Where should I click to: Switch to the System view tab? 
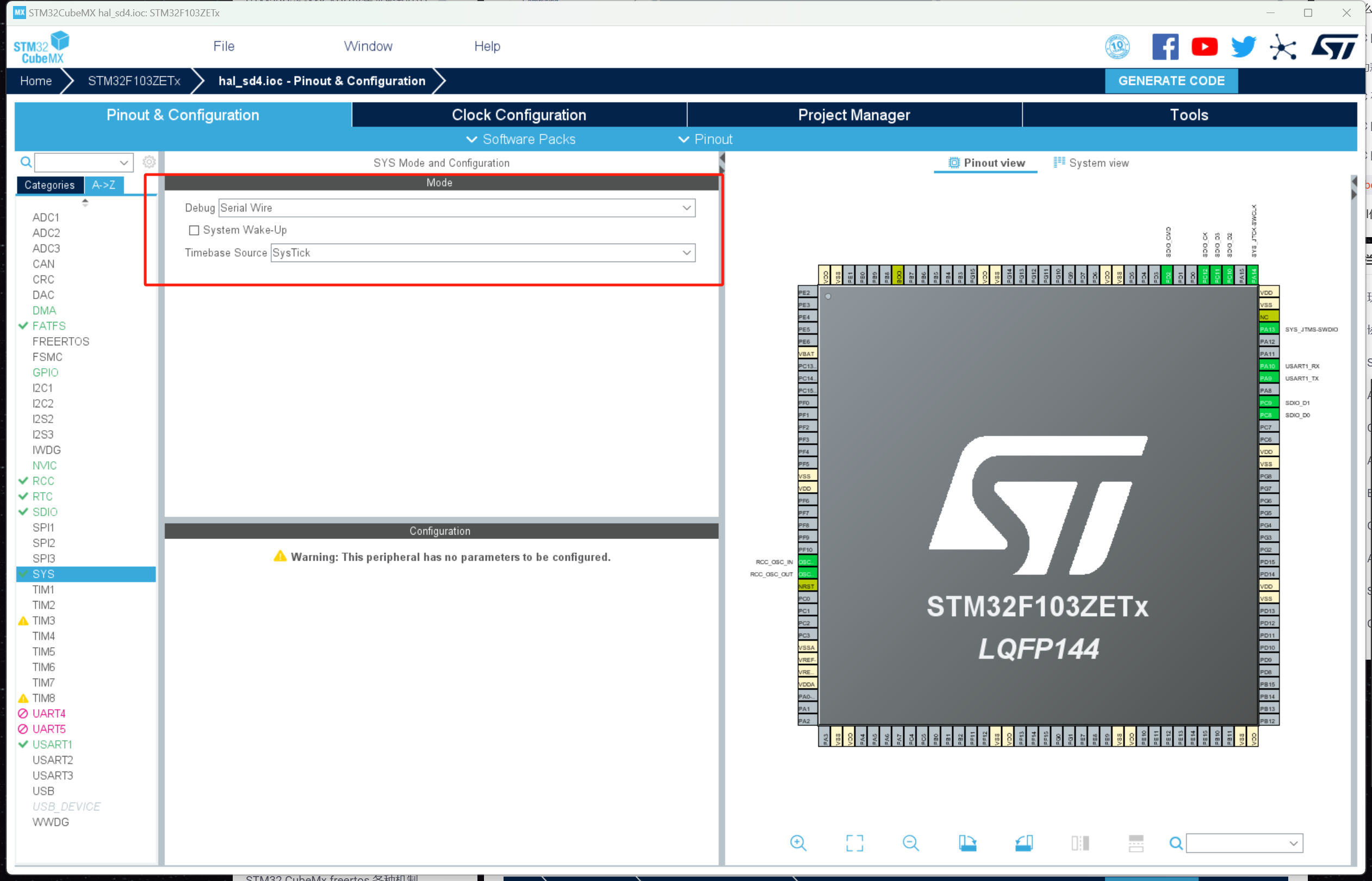coord(1091,163)
